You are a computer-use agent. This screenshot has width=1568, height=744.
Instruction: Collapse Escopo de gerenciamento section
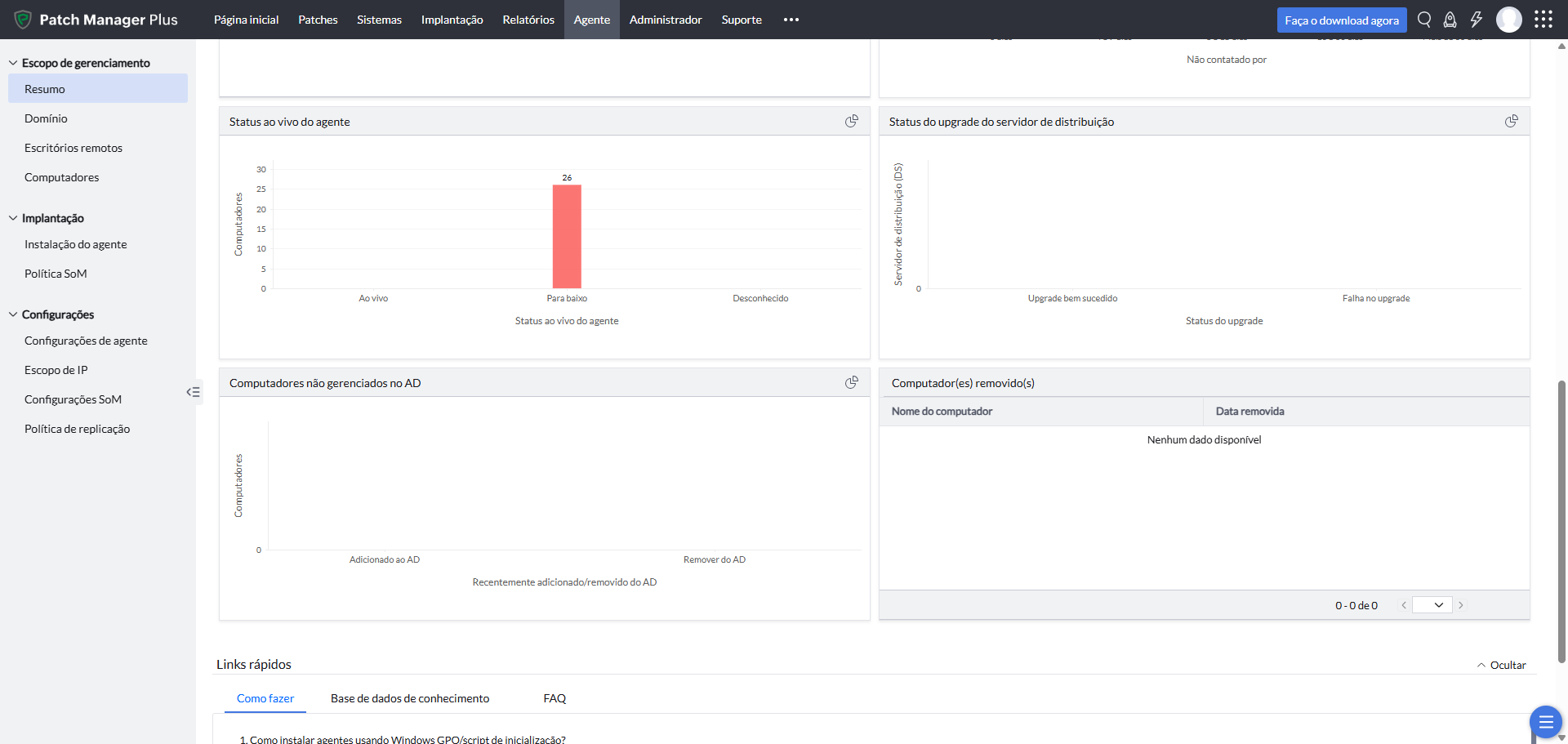[13, 63]
